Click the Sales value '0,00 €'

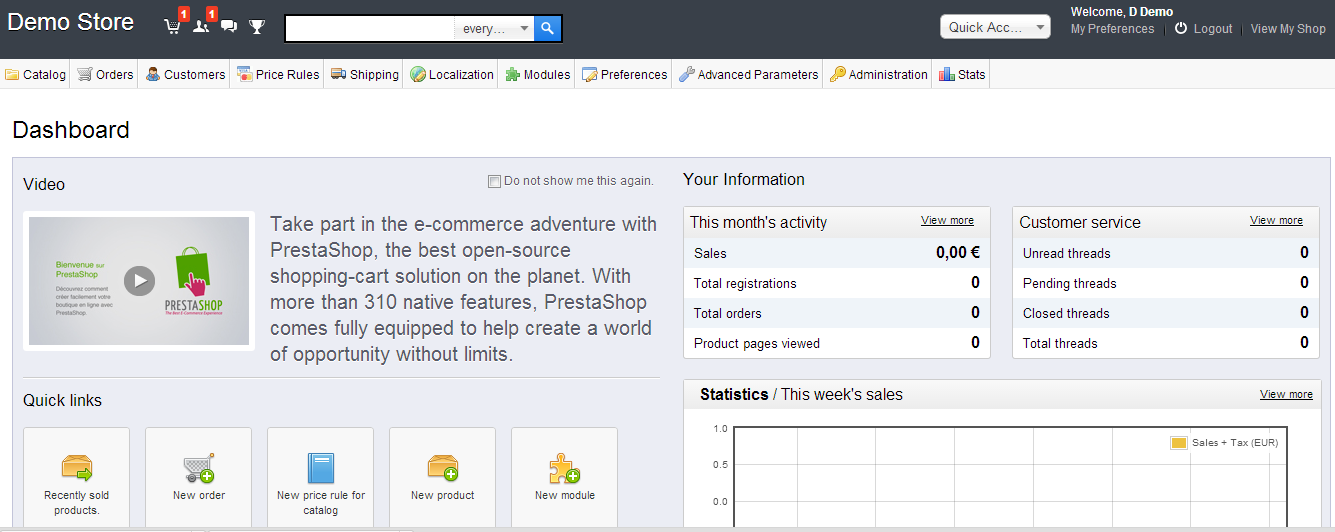coord(958,253)
